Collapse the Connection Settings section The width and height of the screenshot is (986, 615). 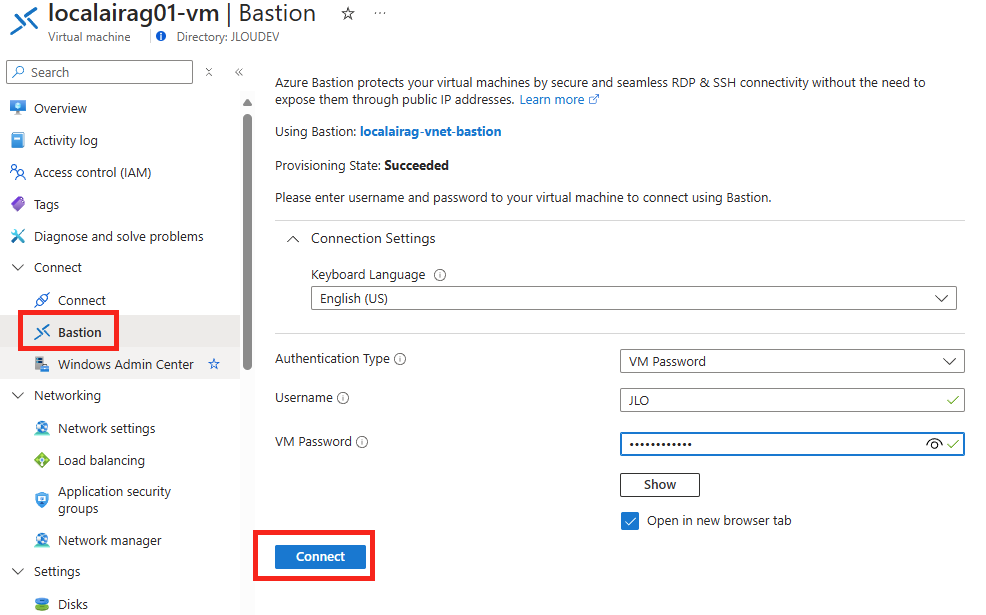pos(292,239)
